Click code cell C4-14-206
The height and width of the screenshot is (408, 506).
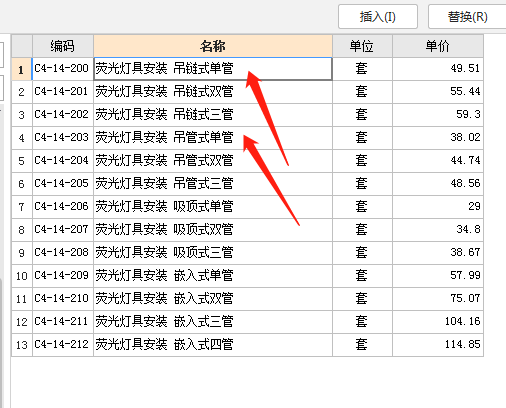click(63, 207)
